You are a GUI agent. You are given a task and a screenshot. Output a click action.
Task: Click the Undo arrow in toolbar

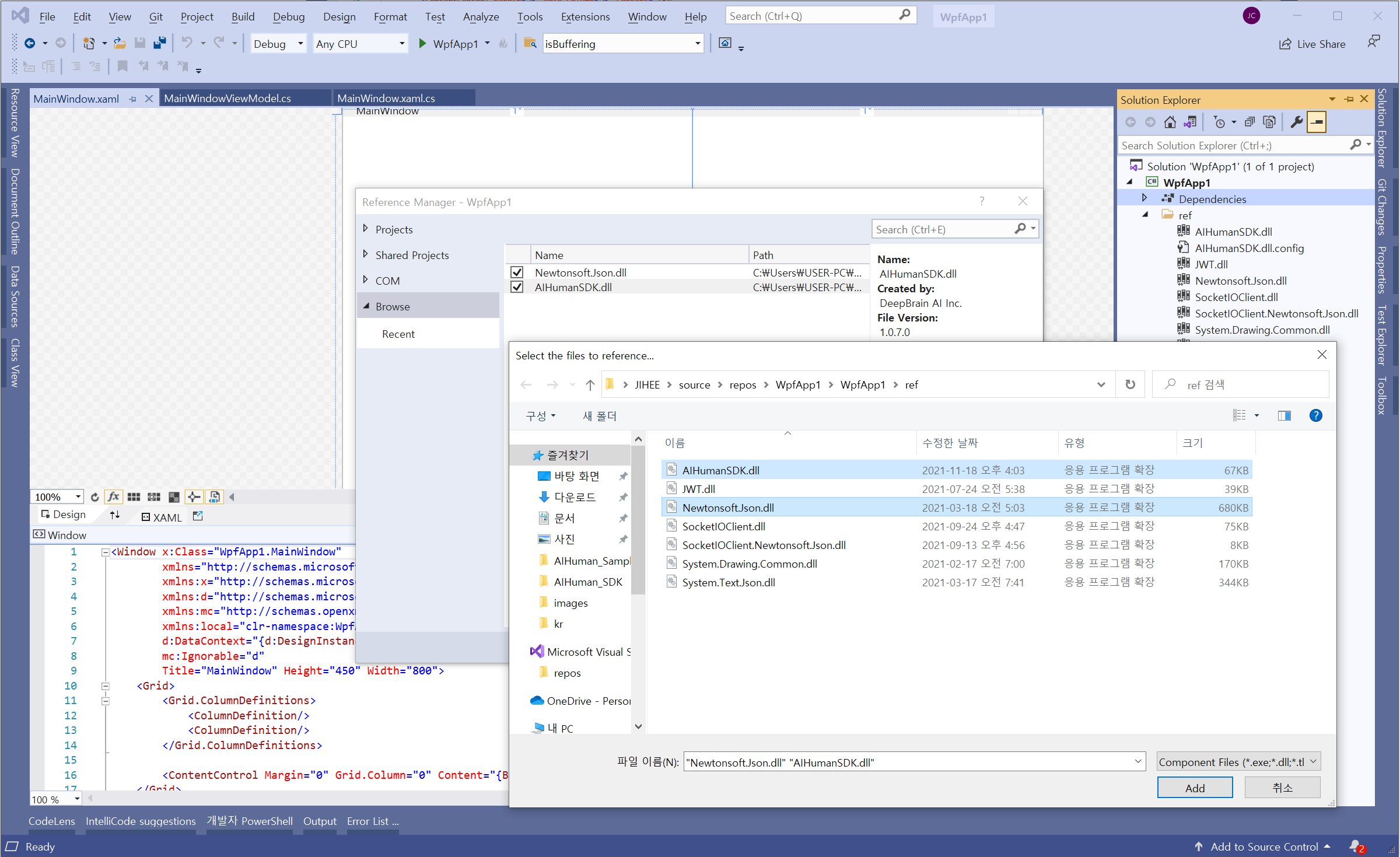(187, 43)
